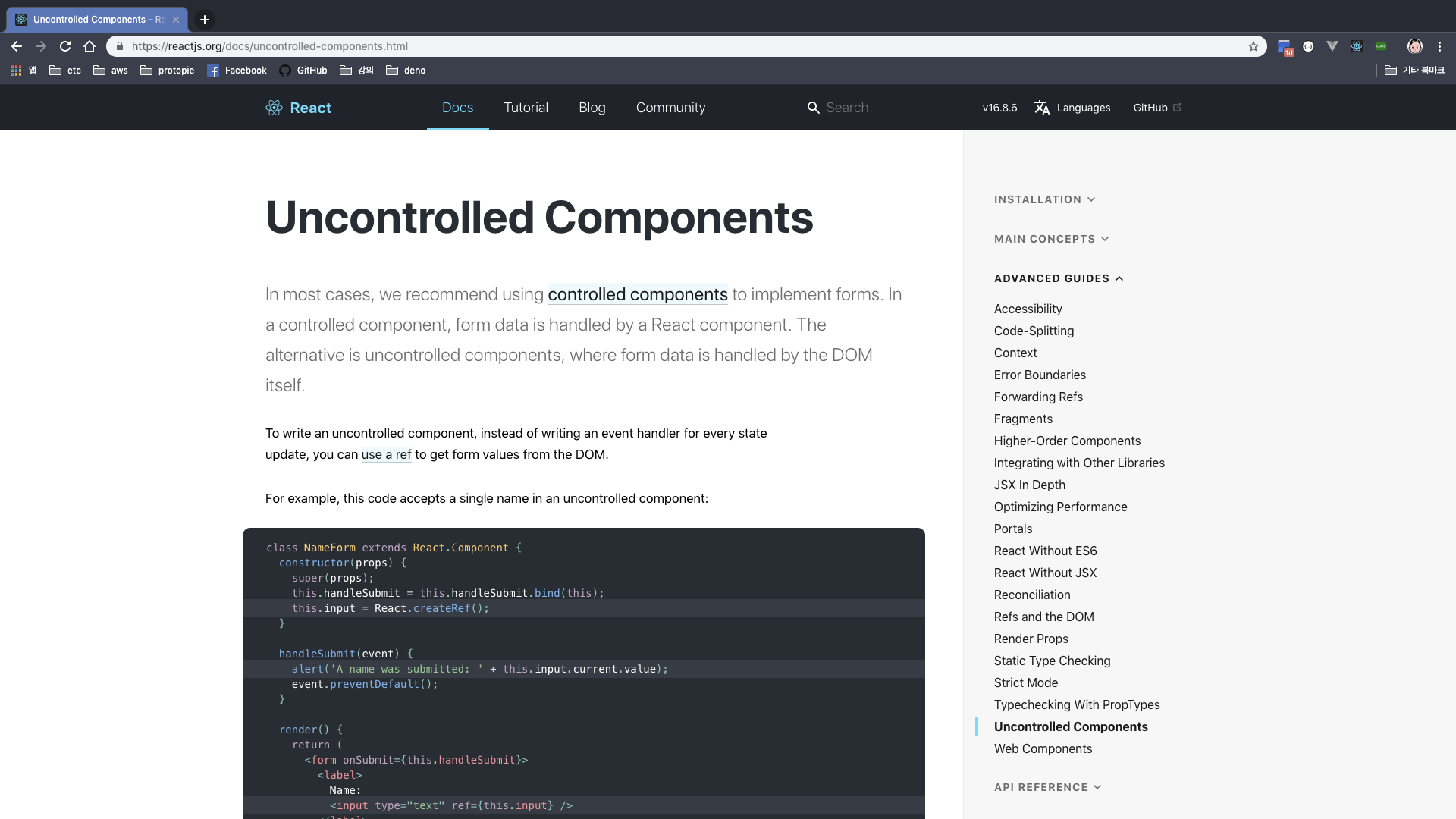This screenshot has width=1456, height=819.
Task: Expand the Main Concepts section
Action: coord(1051,239)
